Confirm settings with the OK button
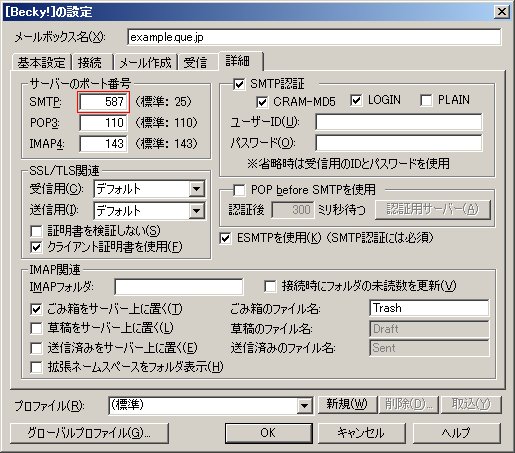Image resolution: width=515 pixels, height=453 pixels. pos(268,433)
